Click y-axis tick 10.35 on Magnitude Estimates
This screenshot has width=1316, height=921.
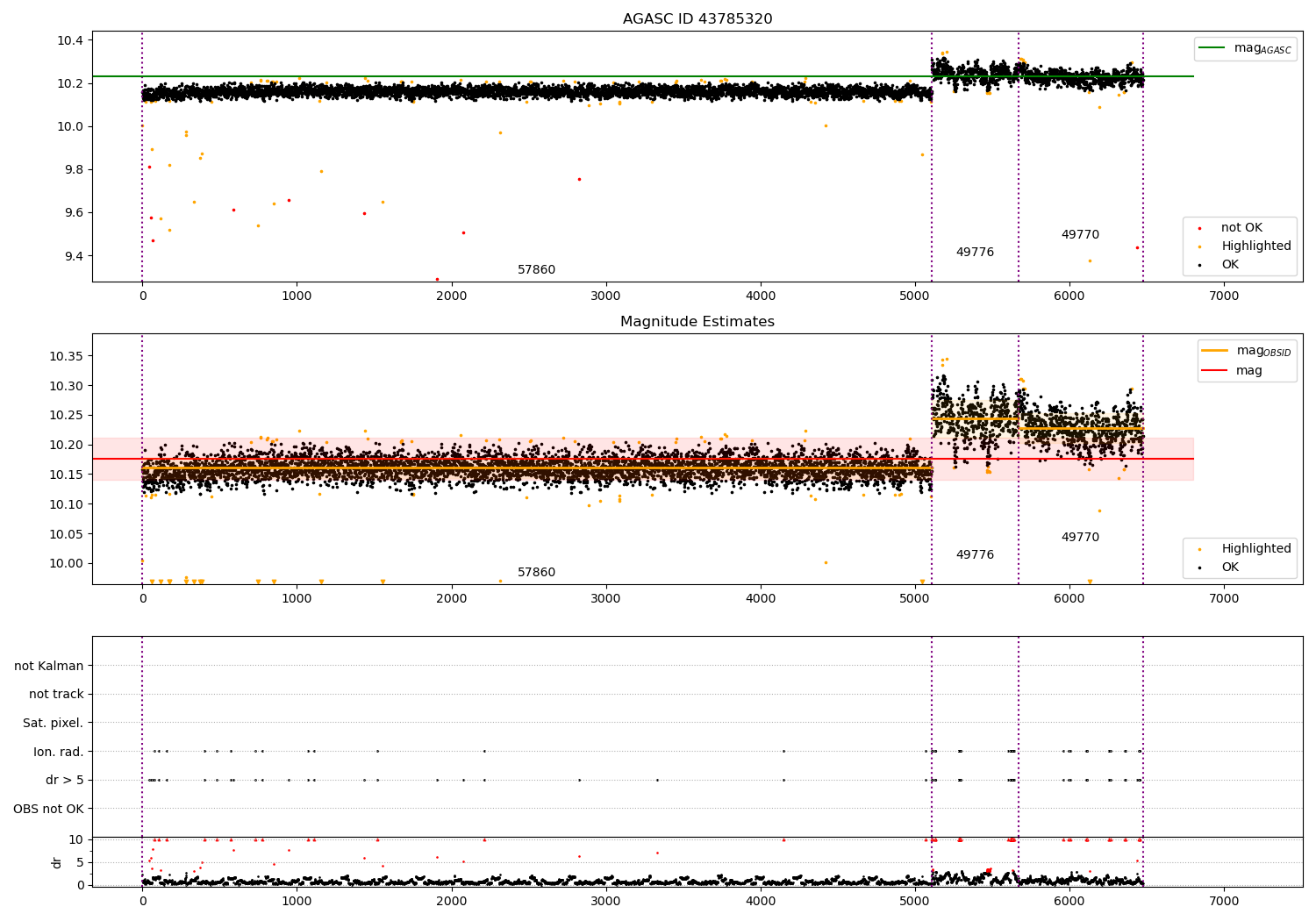point(67,357)
